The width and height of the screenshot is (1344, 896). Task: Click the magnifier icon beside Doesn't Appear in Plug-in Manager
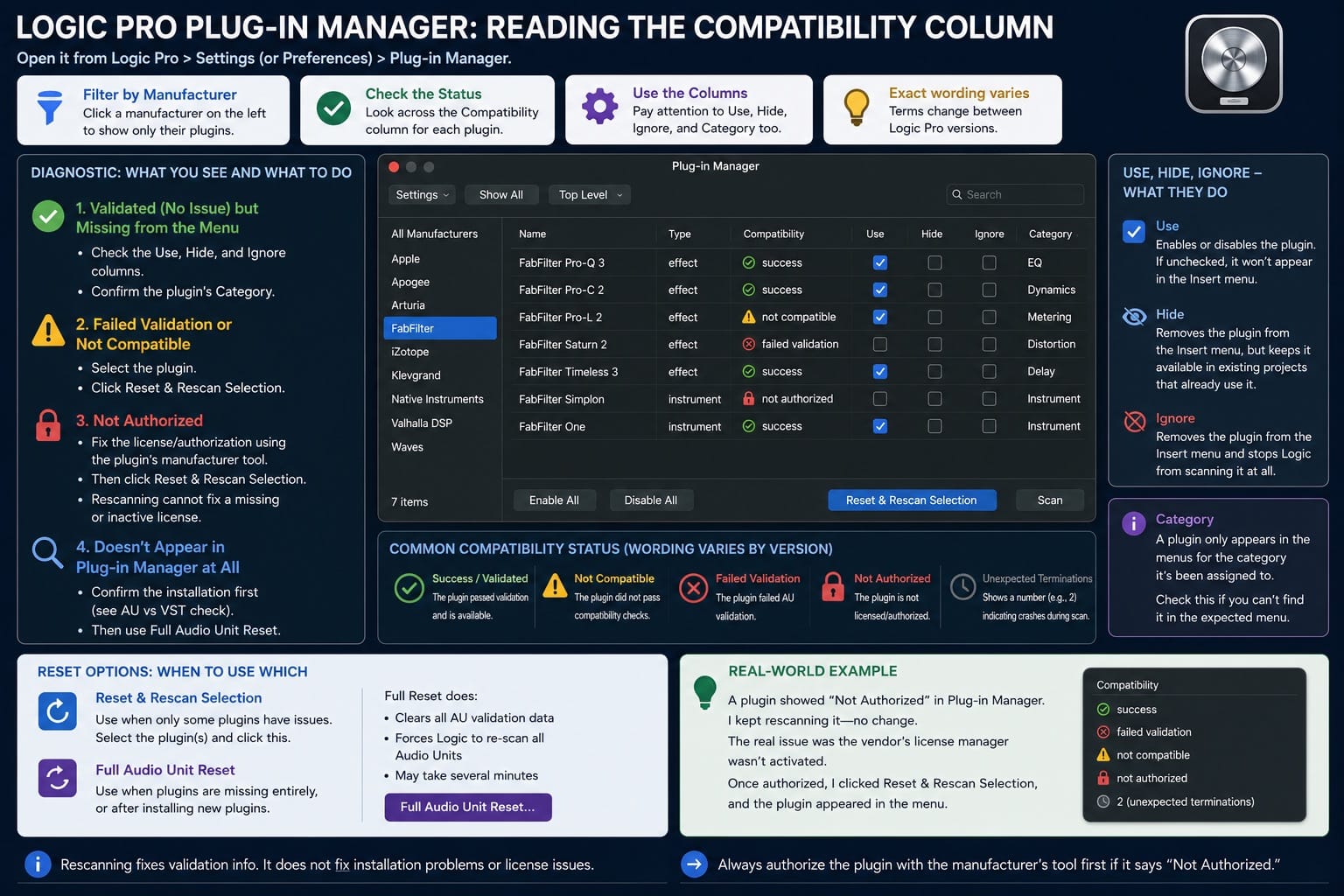click(47, 553)
